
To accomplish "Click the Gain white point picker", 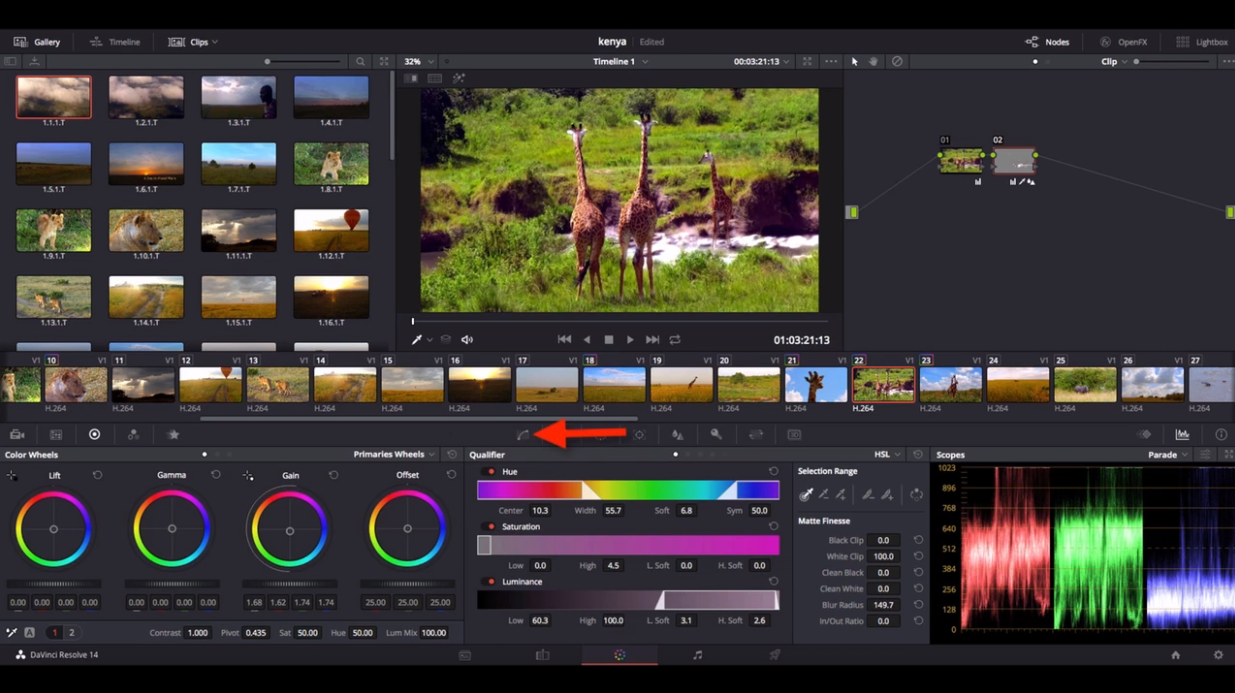I will (247, 476).
